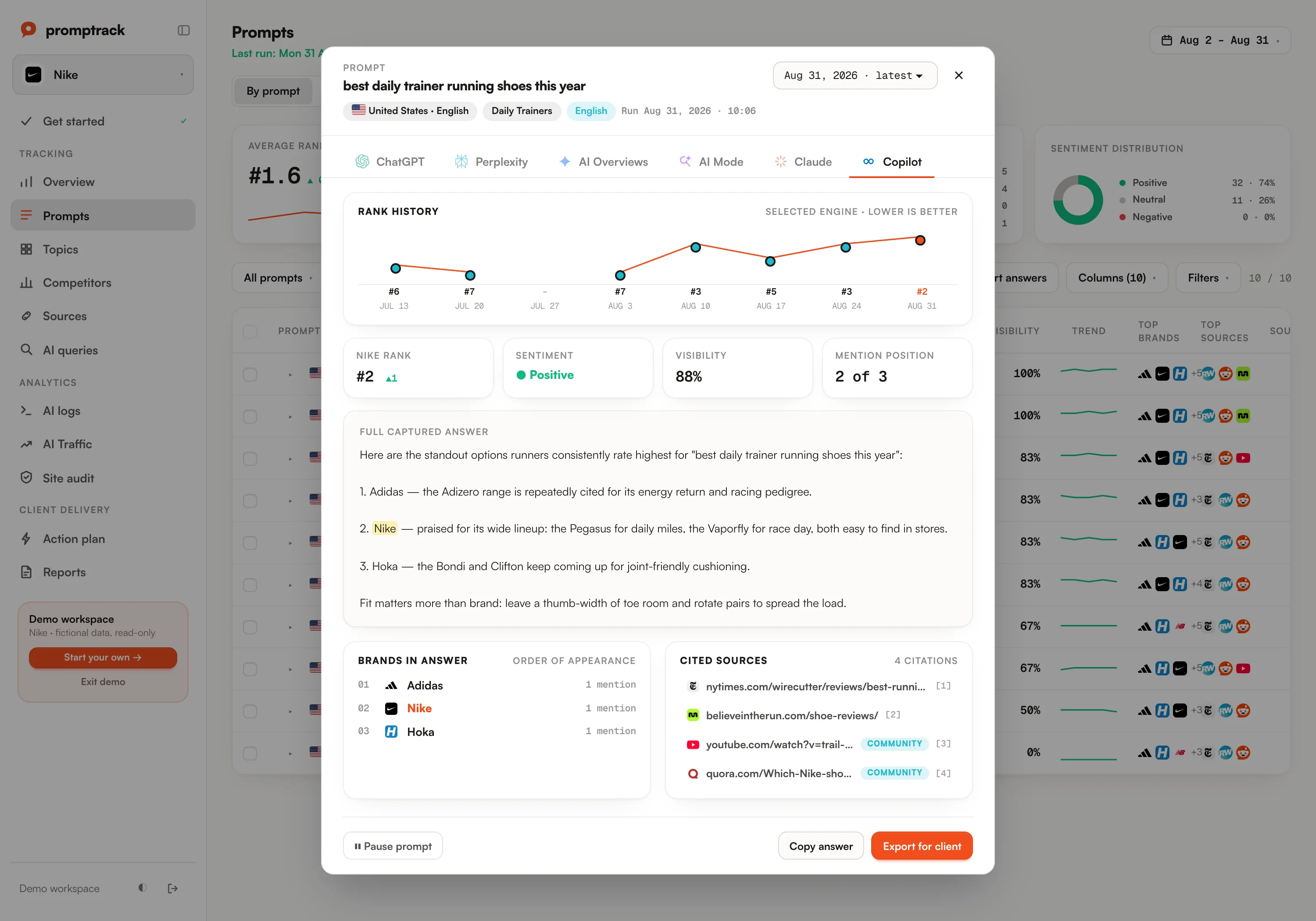Click the Quora icon in cited sources
Viewport: 1316px width, 921px height.
pos(693,774)
